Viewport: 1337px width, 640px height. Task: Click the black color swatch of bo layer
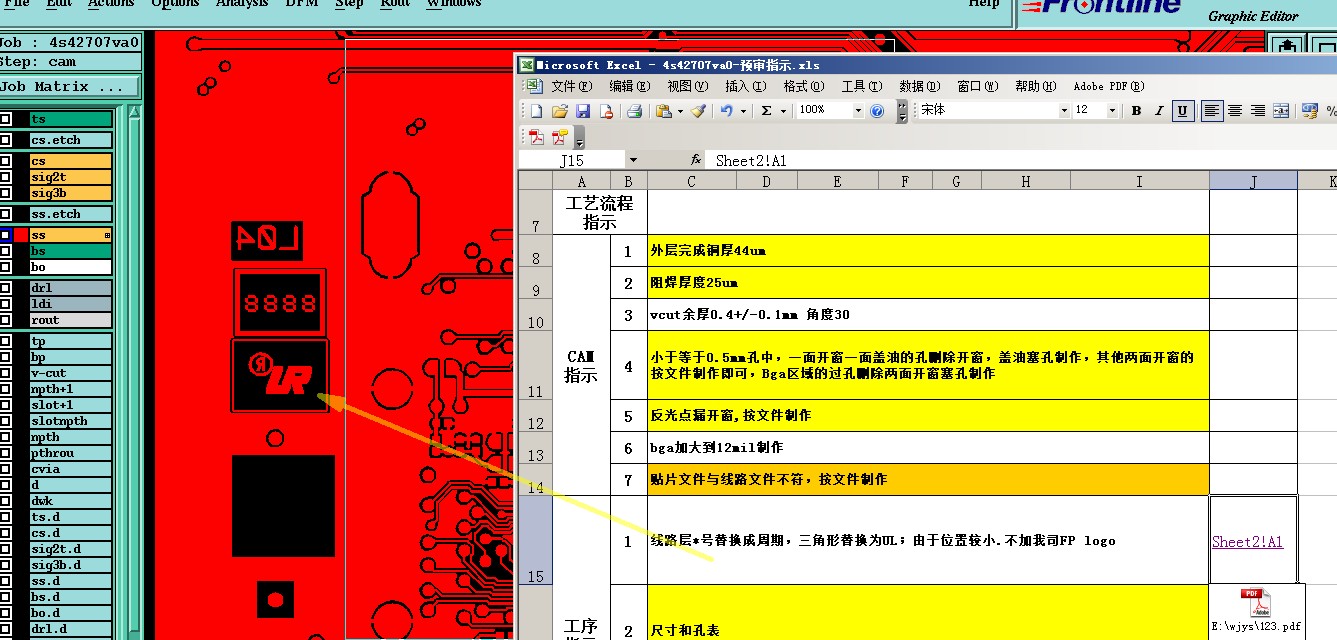(x=21, y=267)
